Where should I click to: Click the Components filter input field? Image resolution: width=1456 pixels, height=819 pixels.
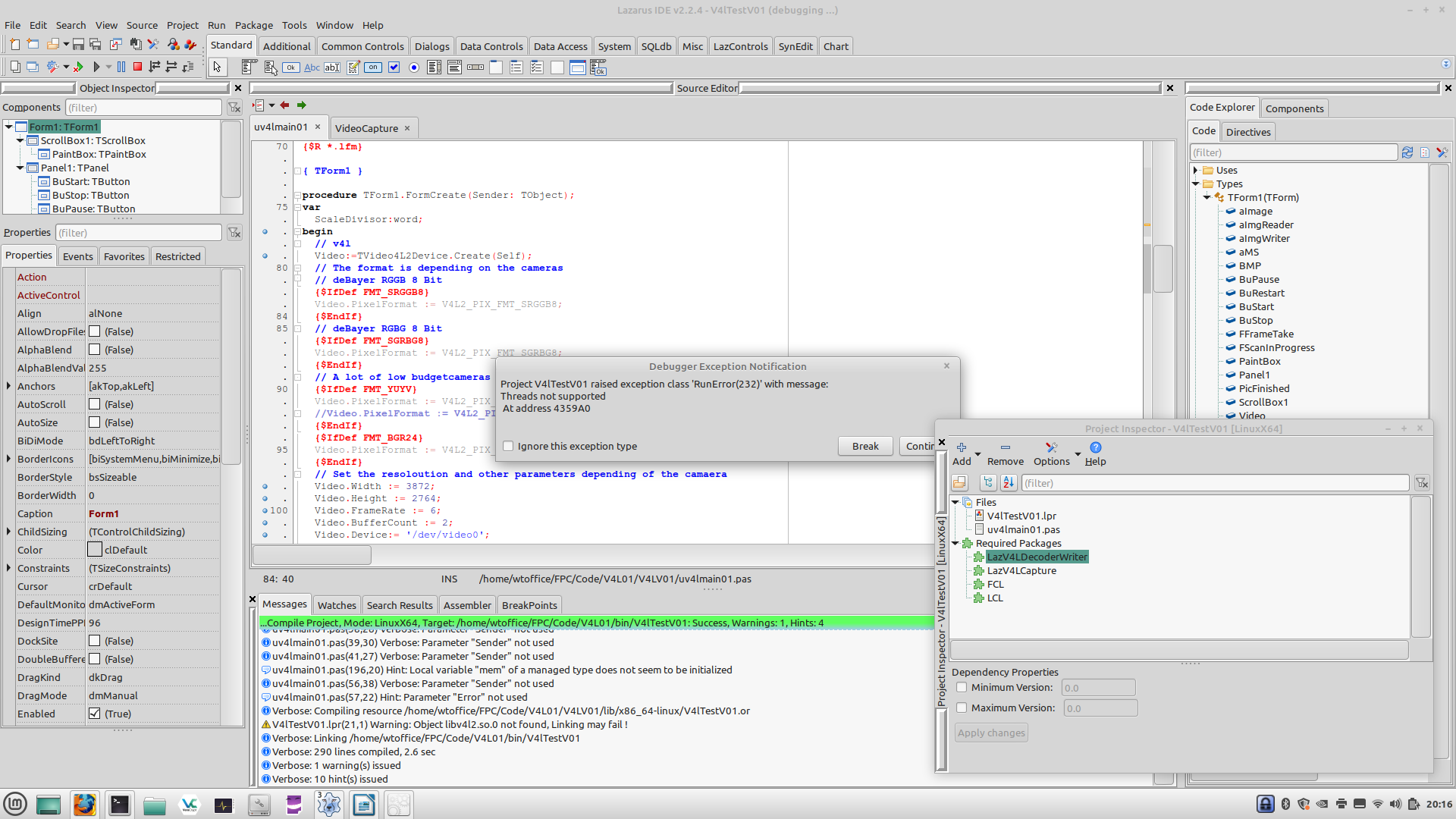point(144,108)
